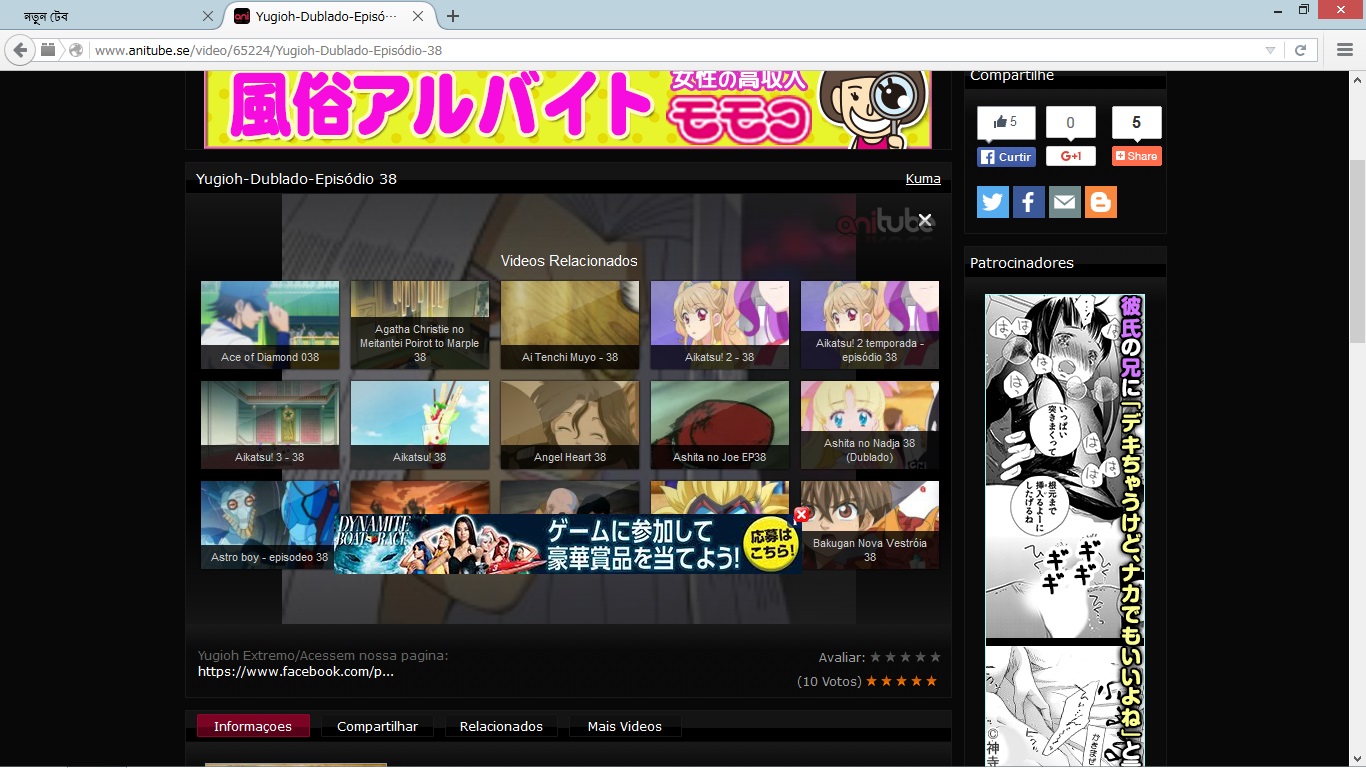Go back to the previous page
Image resolution: width=1366 pixels, height=768 pixels.
(20, 50)
